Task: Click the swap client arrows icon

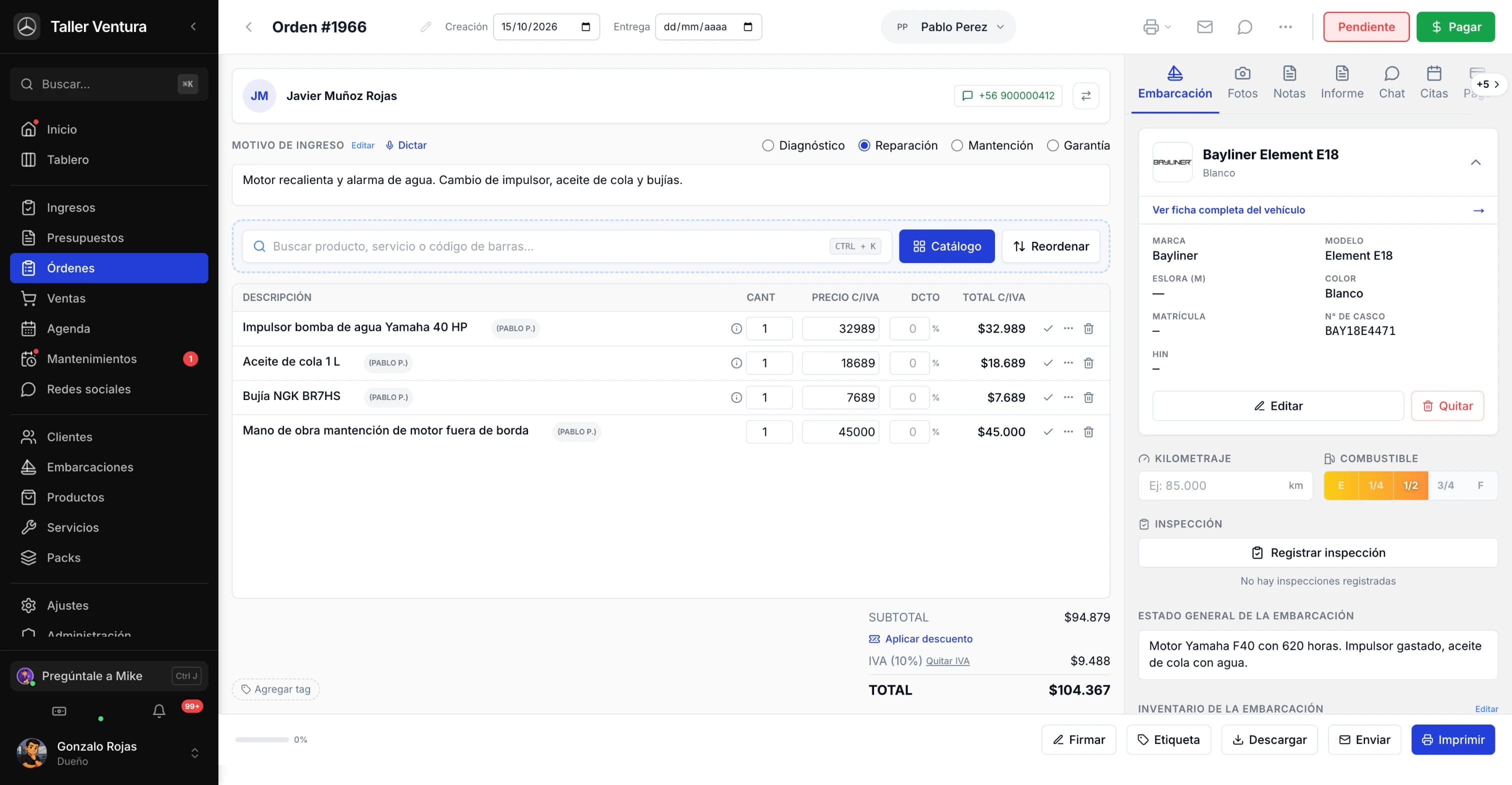Action: (x=1085, y=95)
